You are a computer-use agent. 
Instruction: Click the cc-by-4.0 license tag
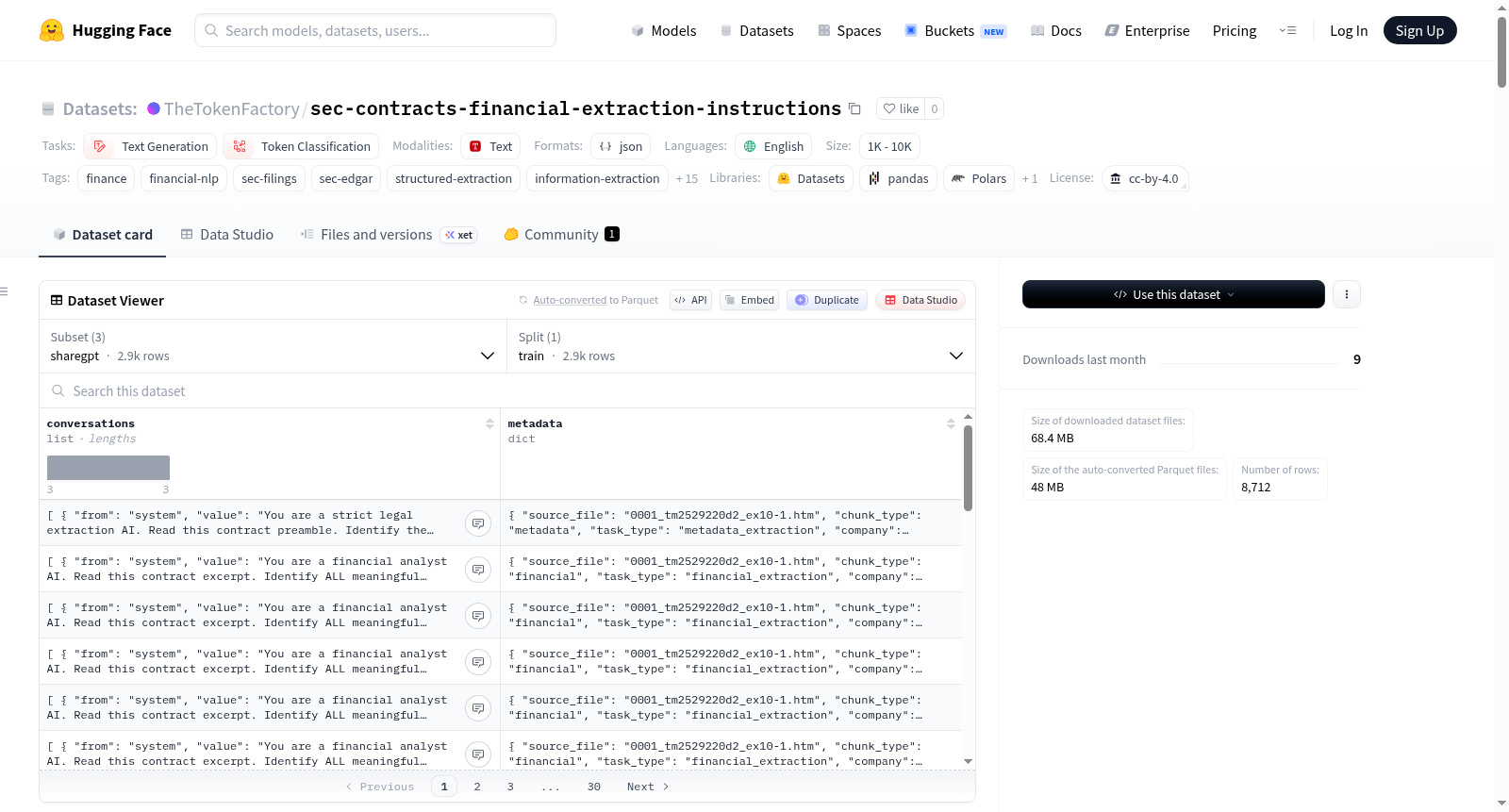[x=1145, y=178]
